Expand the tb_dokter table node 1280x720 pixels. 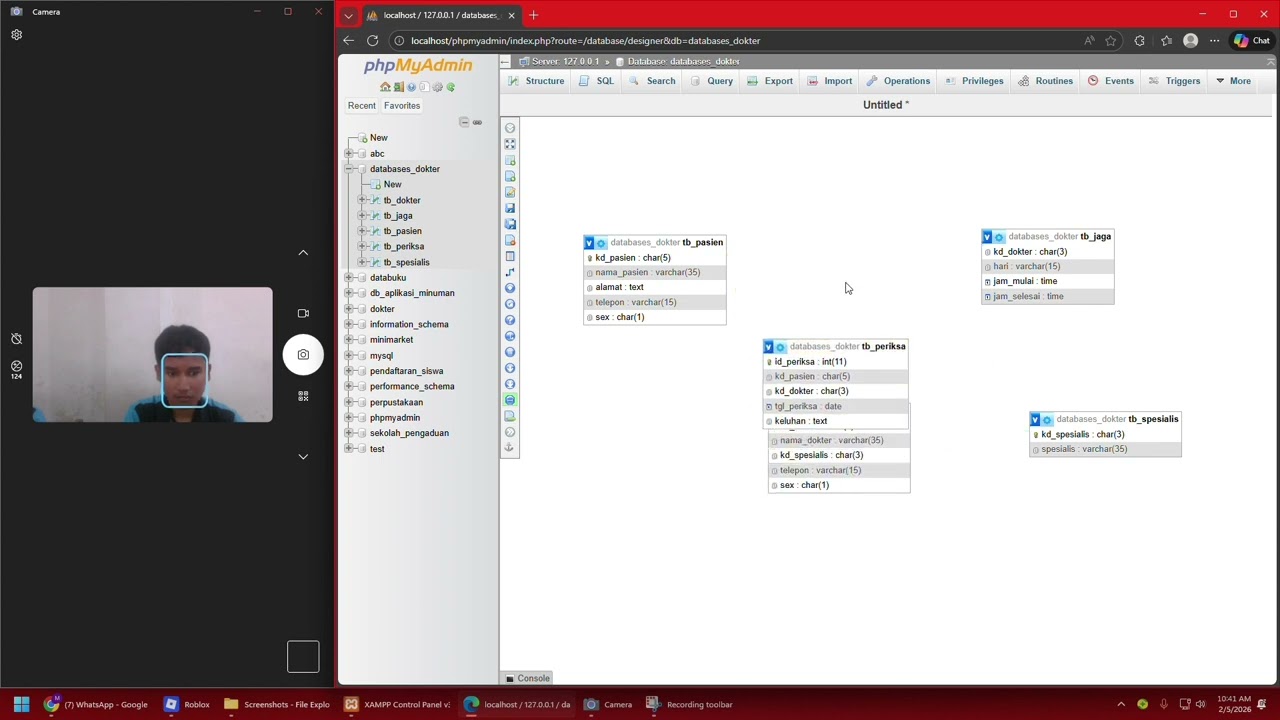coord(363,200)
